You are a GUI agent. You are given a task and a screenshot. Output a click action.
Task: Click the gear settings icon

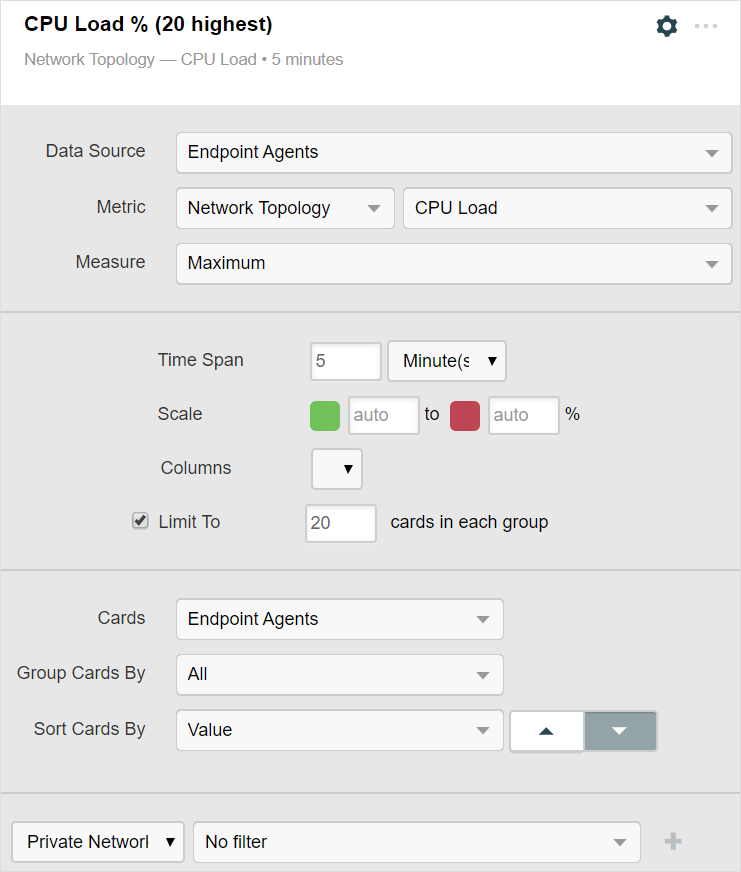click(666, 26)
